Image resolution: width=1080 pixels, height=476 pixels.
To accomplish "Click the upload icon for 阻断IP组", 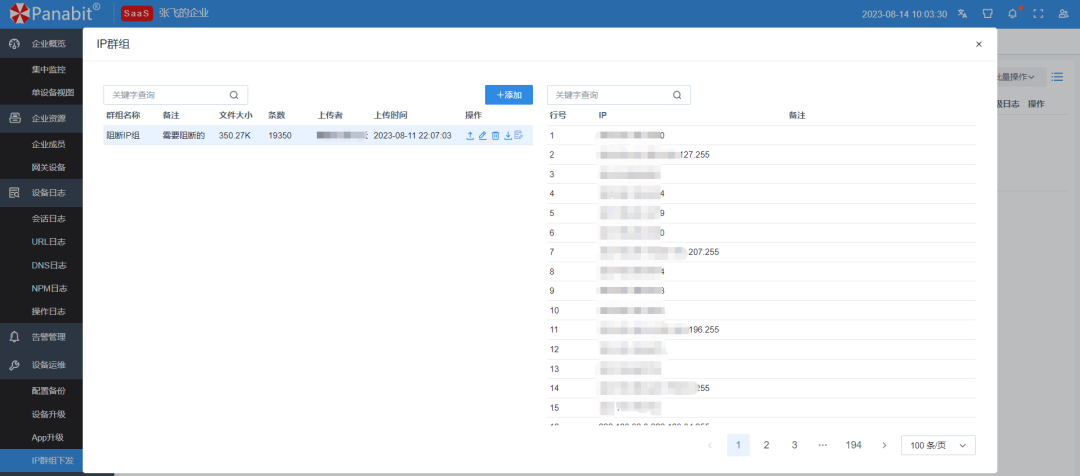I will point(470,135).
